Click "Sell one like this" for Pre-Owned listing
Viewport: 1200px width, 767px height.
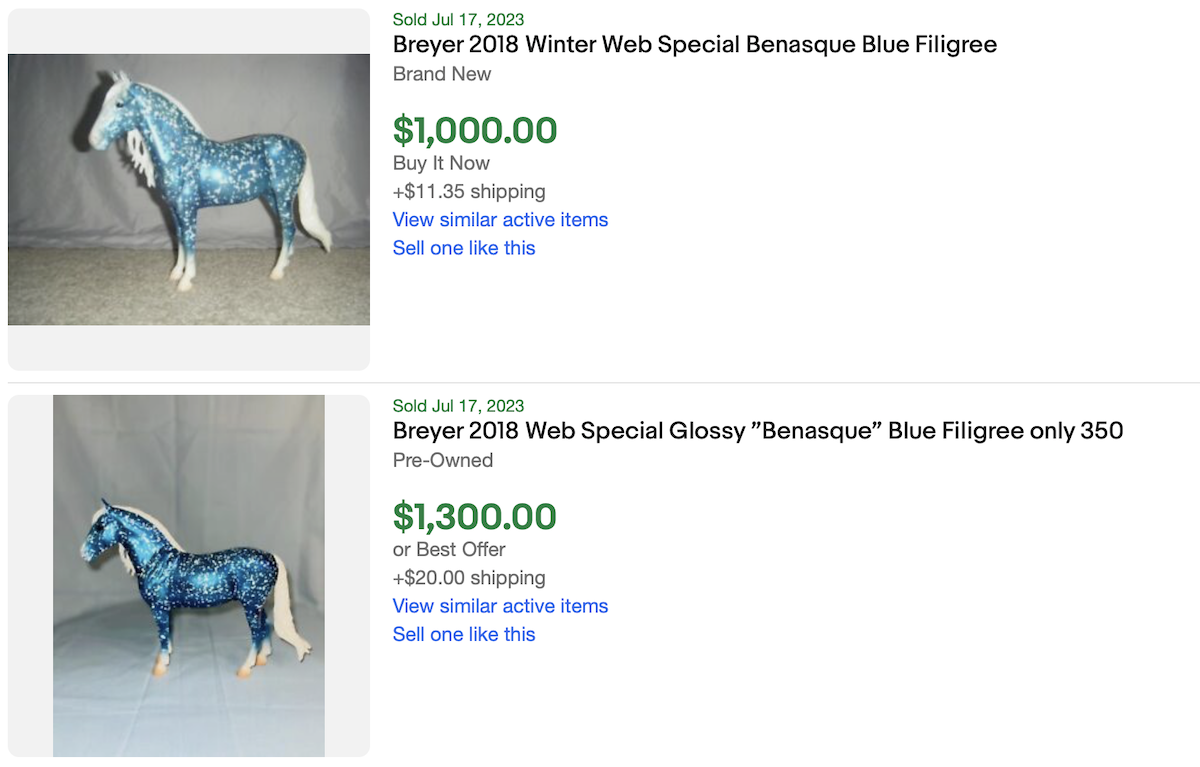[464, 634]
